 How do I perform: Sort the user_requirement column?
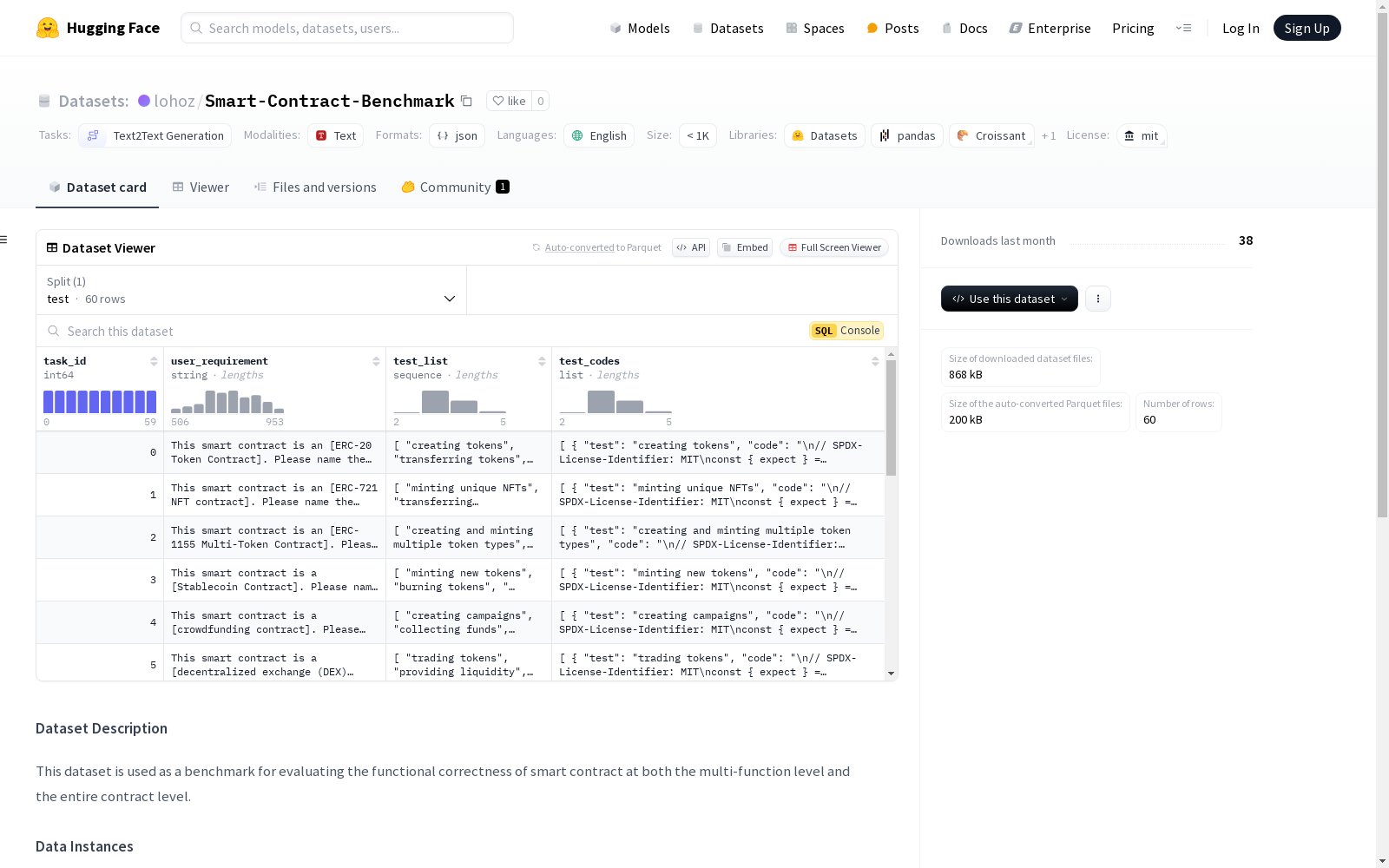376,361
